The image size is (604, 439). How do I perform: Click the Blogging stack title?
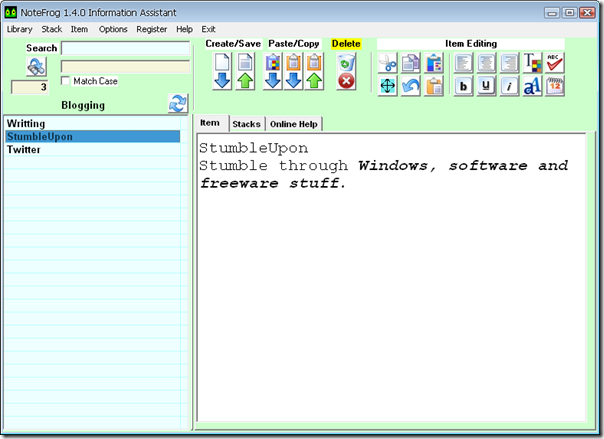coord(83,105)
